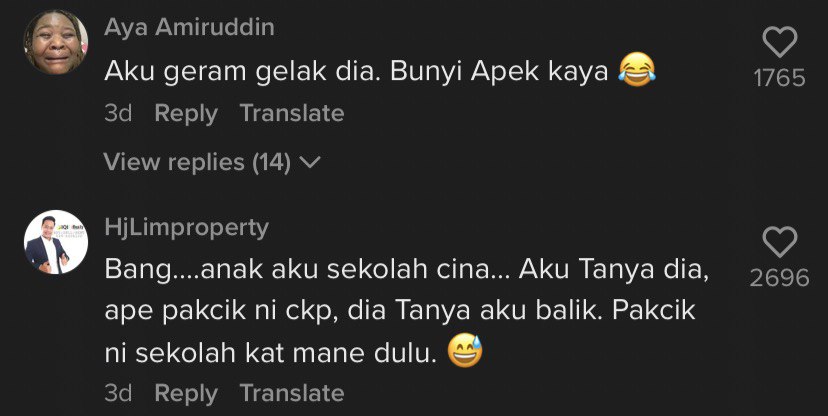Click the 3d timestamp on Aya's comment

pos(118,114)
